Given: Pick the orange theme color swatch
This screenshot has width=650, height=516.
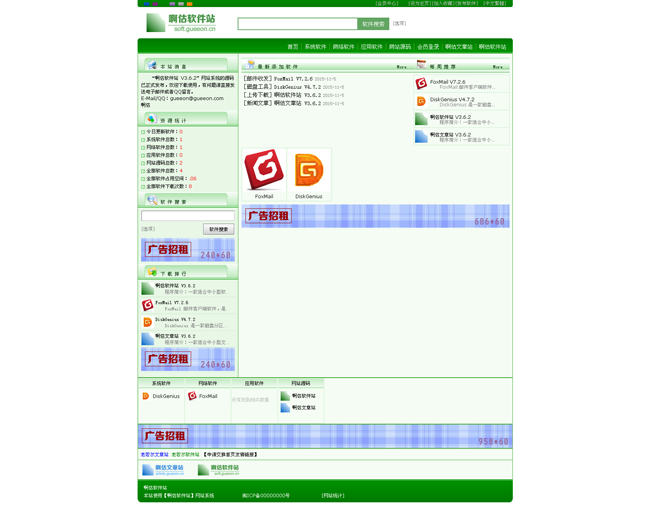Looking at the screenshot, I should coord(189,4).
